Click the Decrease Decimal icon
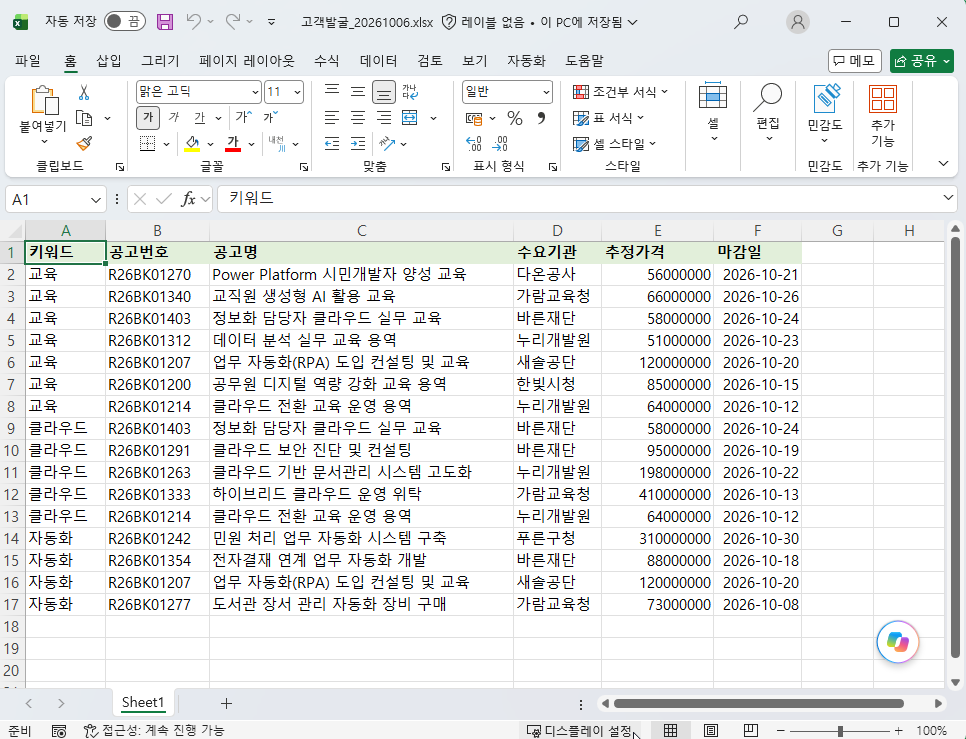Image resolution: width=966 pixels, height=739 pixels. [500, 143]
